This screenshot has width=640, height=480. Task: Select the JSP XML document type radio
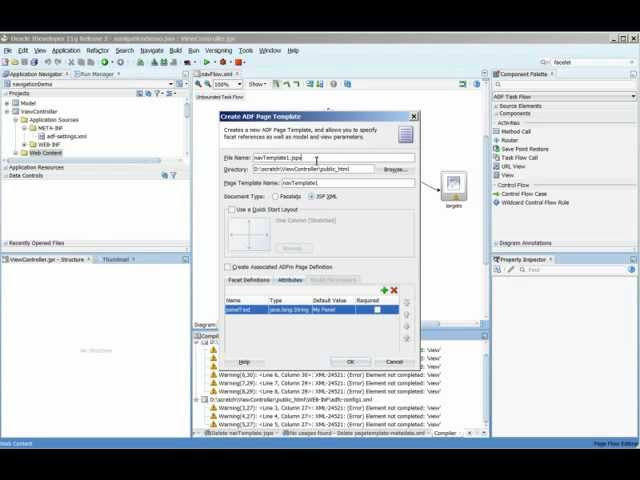click(x=311, y=196)
